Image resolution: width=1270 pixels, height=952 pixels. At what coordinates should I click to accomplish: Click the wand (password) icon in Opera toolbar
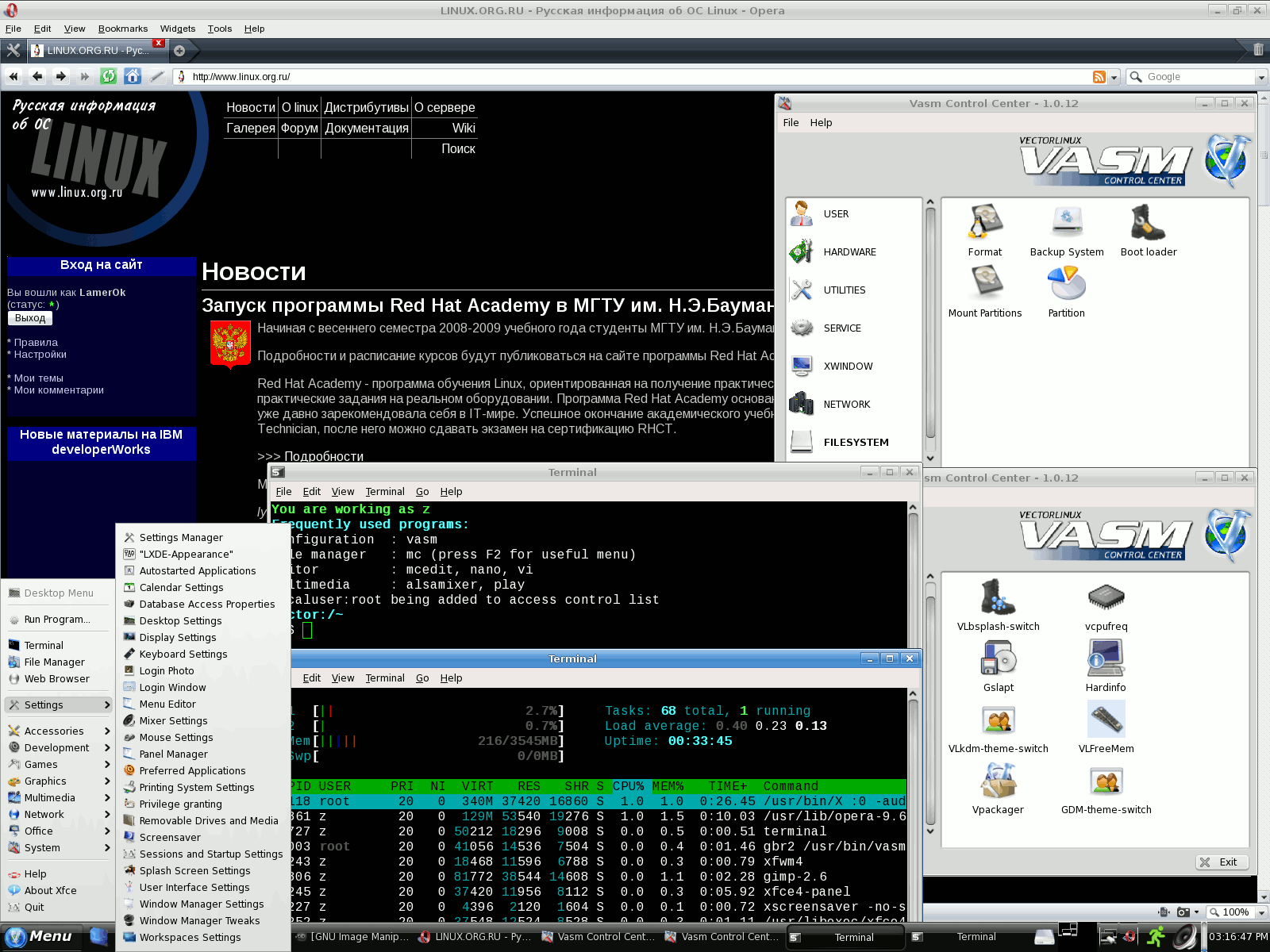tap(156, 76)
